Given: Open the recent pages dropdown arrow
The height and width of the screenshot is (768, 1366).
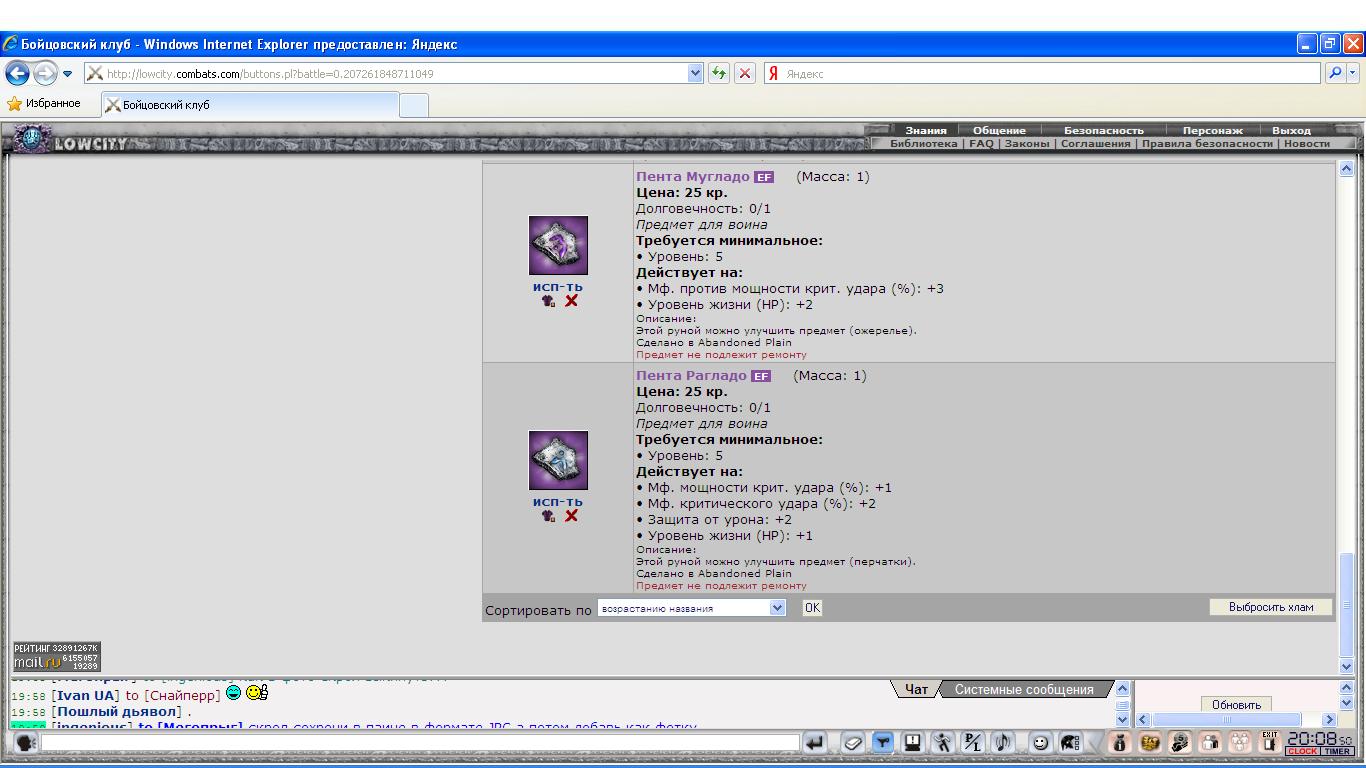Looking at the screenshot, I should coord(67,74).
